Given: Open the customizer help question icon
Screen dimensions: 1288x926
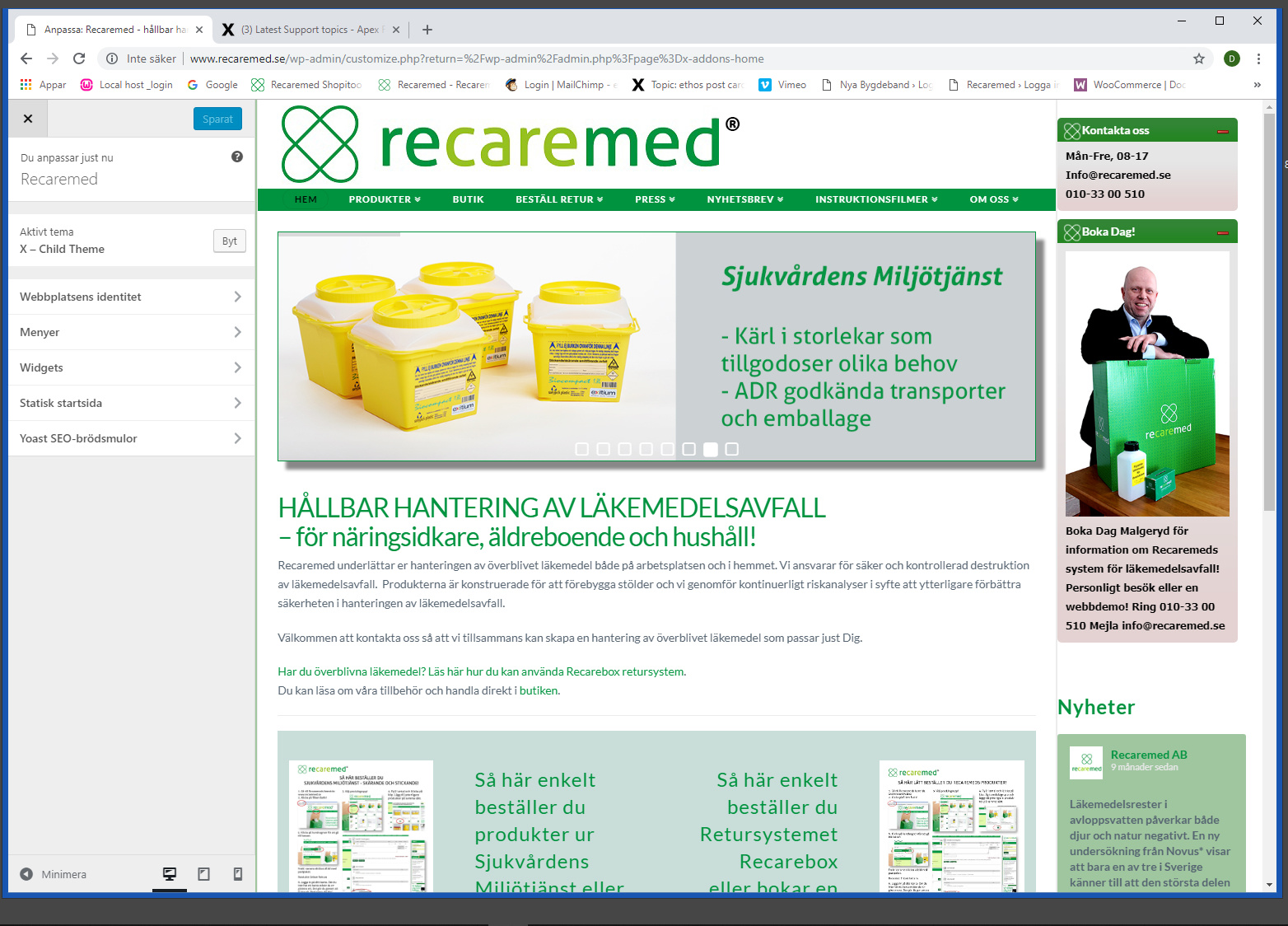Looking at the screenshot, I should point(237,157).
